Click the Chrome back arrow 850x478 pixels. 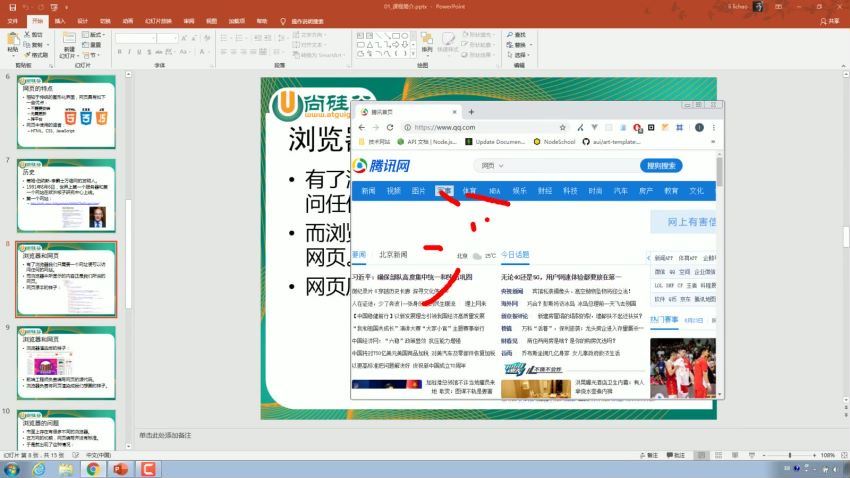[x=362, y=127]
